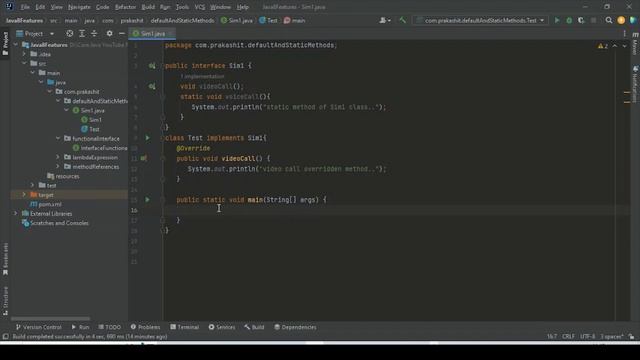Collapse the src folder
This screenshot has height=360, width=640.
click(x=24, y=63)
